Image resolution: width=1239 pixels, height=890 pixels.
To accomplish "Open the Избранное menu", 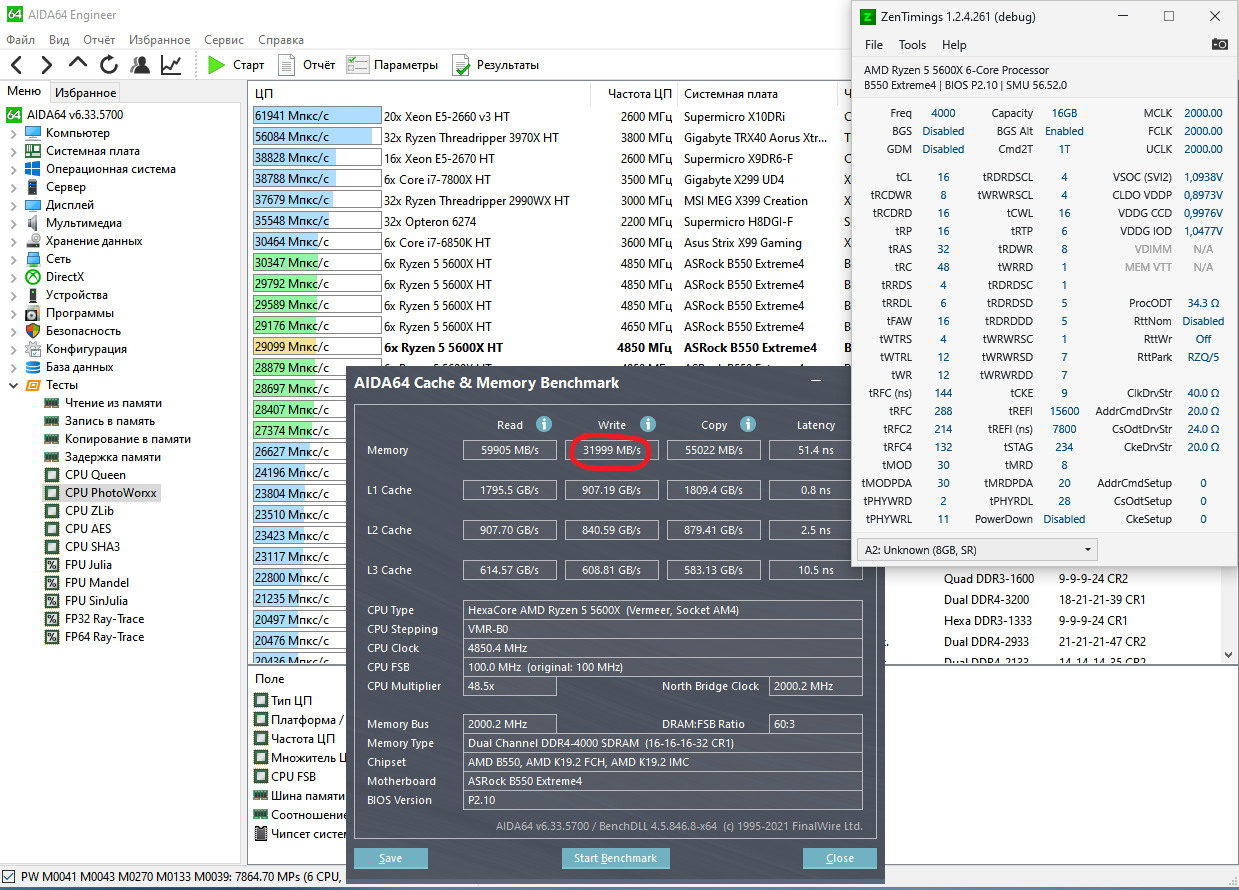I will pos(159,40).
